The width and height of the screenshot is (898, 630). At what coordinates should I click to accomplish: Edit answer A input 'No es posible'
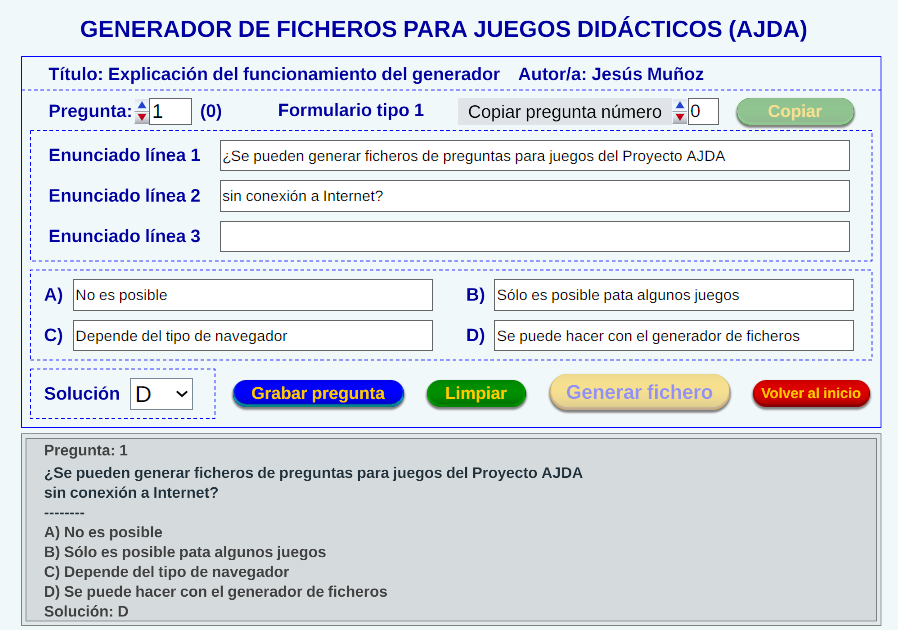point(252,295)
